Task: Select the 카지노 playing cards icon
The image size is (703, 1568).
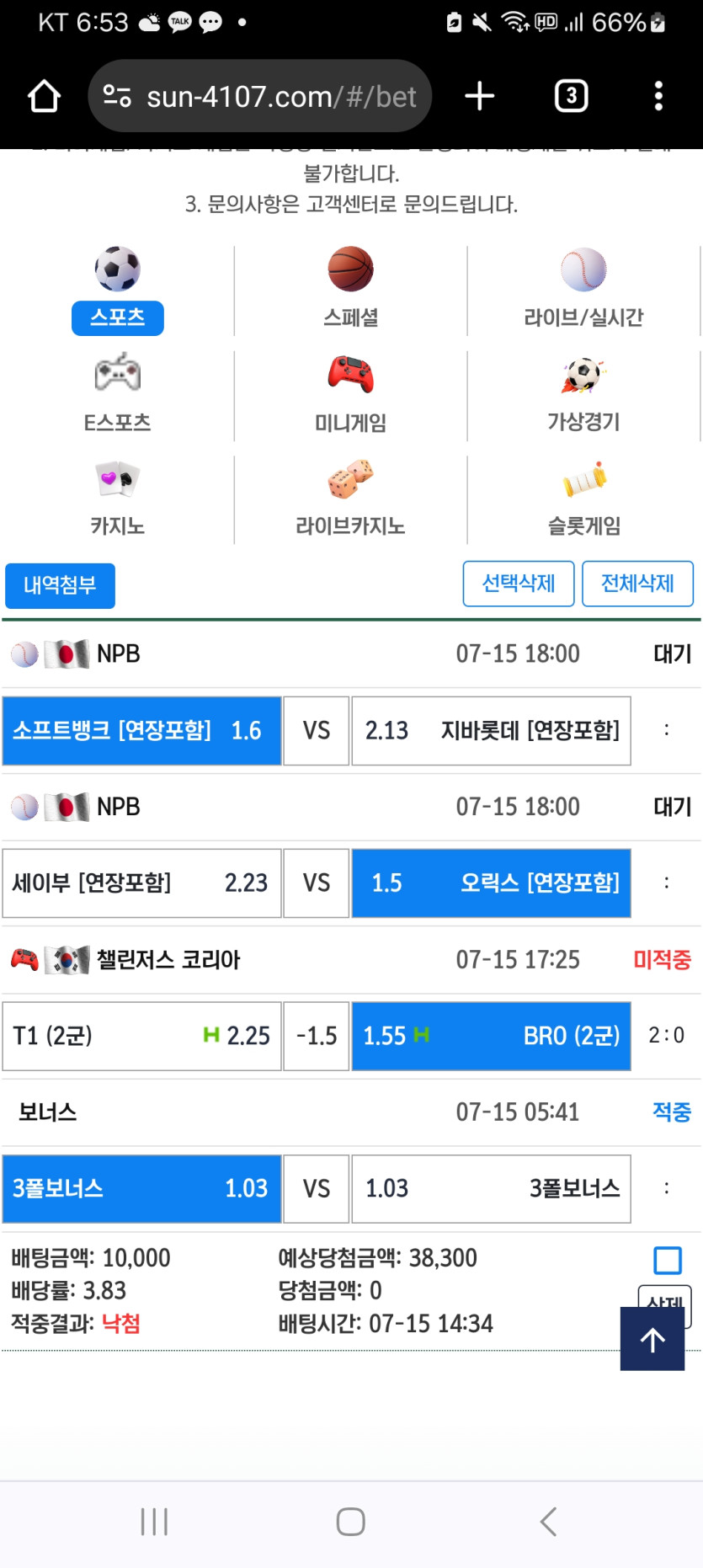Action: 118,479
